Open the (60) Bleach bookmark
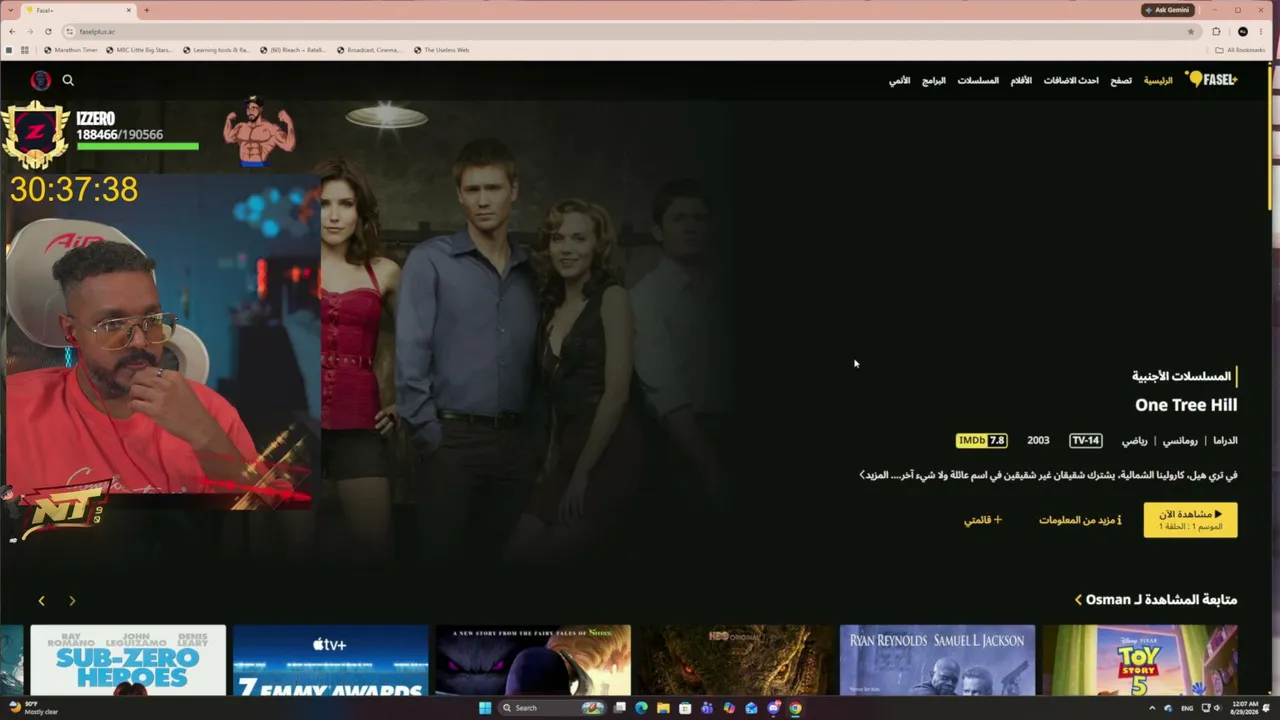Image resolution: width=1280 pixels, height=720 pixels. pyautogui.click(x=293, y=50)
